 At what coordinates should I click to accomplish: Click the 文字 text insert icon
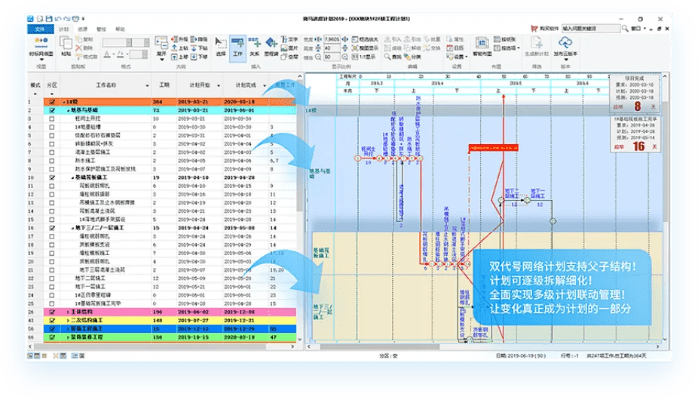284,40
